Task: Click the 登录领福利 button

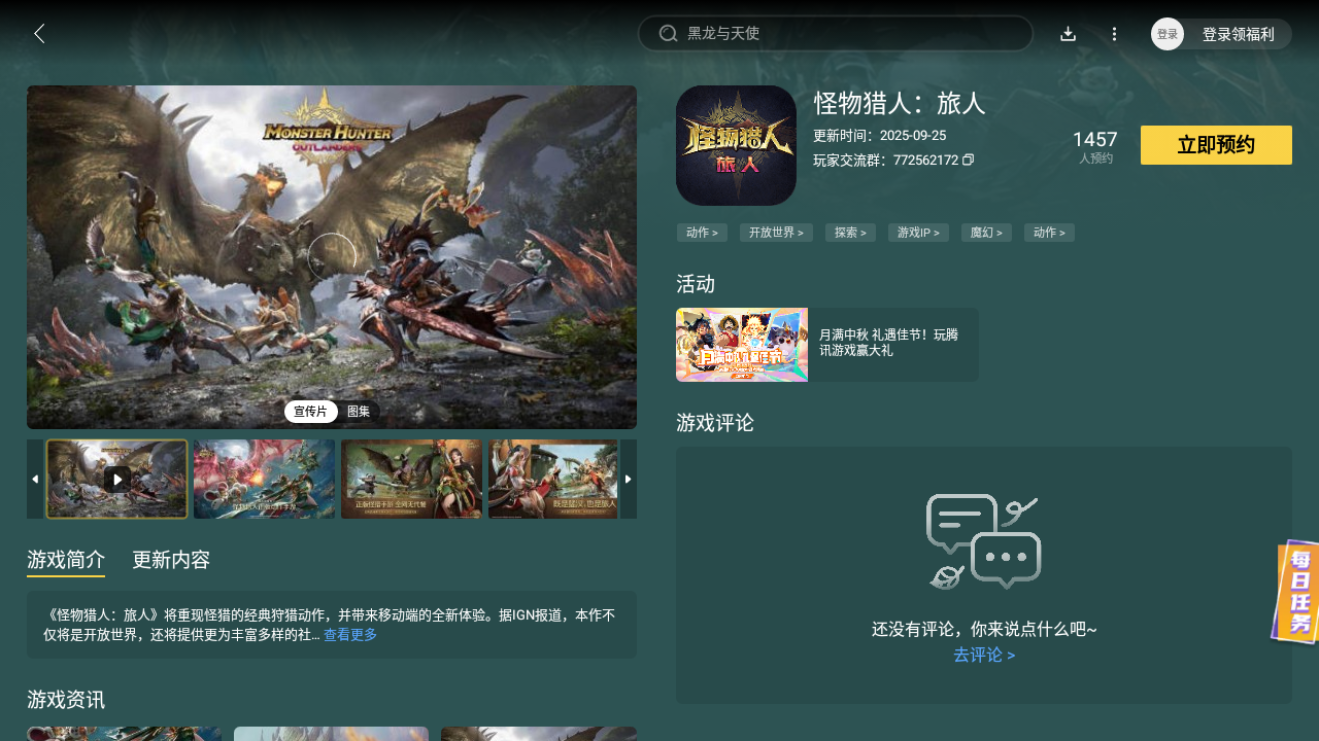Action: point(1238,34)
